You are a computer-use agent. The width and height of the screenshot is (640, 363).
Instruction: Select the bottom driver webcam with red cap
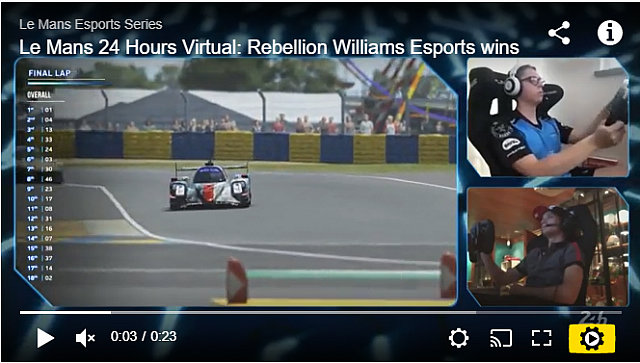tap(547, 247)
